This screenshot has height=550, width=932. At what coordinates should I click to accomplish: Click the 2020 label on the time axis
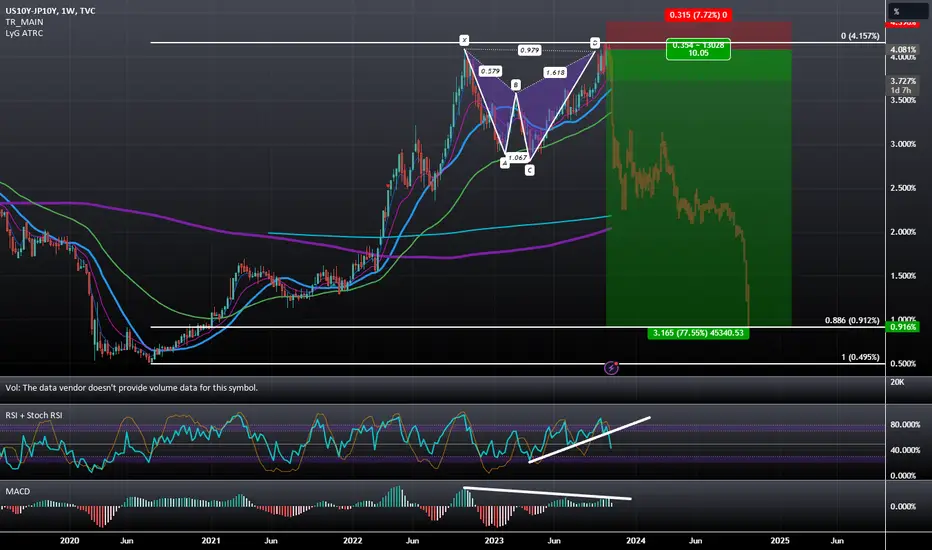coord(70,541)
